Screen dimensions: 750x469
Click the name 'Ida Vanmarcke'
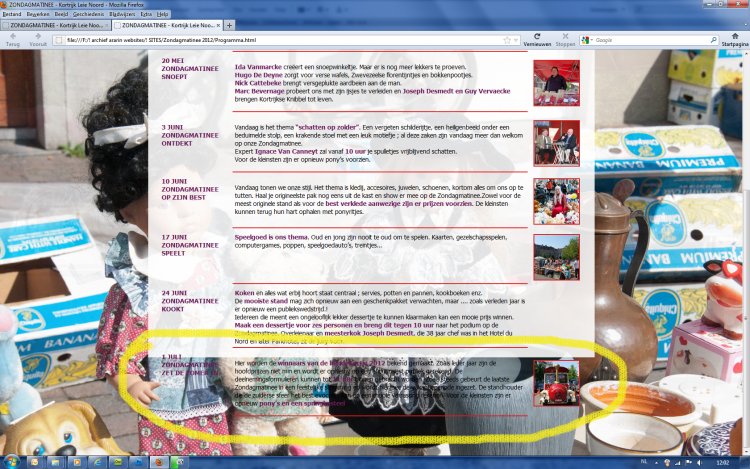pos(258,67)
